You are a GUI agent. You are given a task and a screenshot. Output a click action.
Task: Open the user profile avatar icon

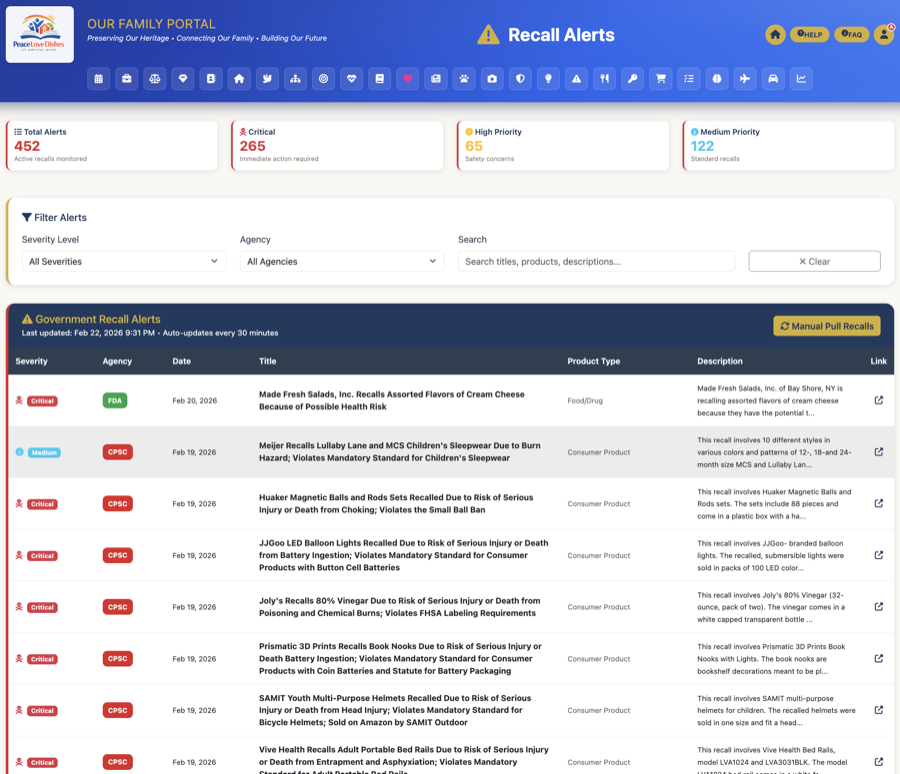pos(884,34)
